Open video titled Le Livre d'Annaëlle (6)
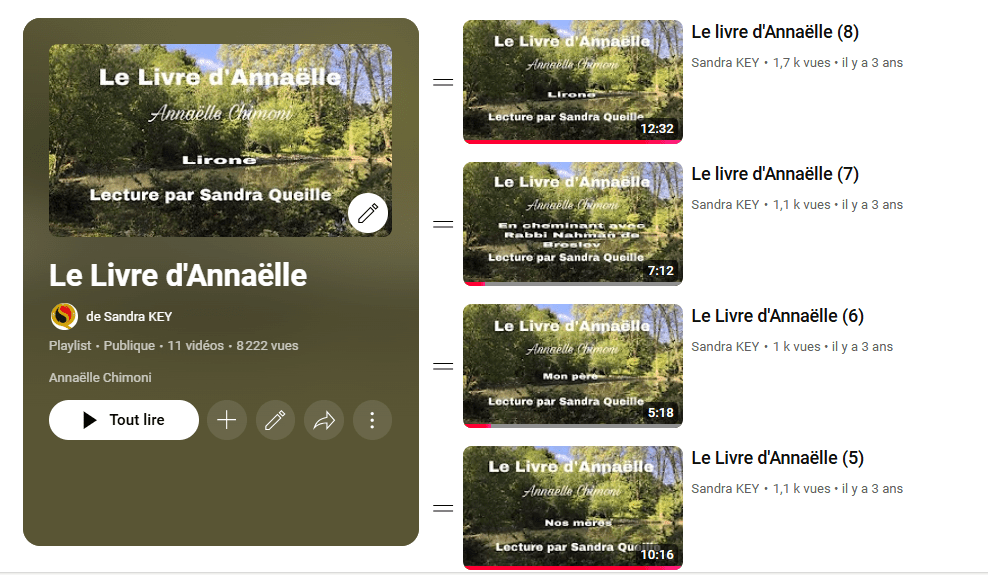The width and height of the screenshot is (988, 575). pos(778,316)
